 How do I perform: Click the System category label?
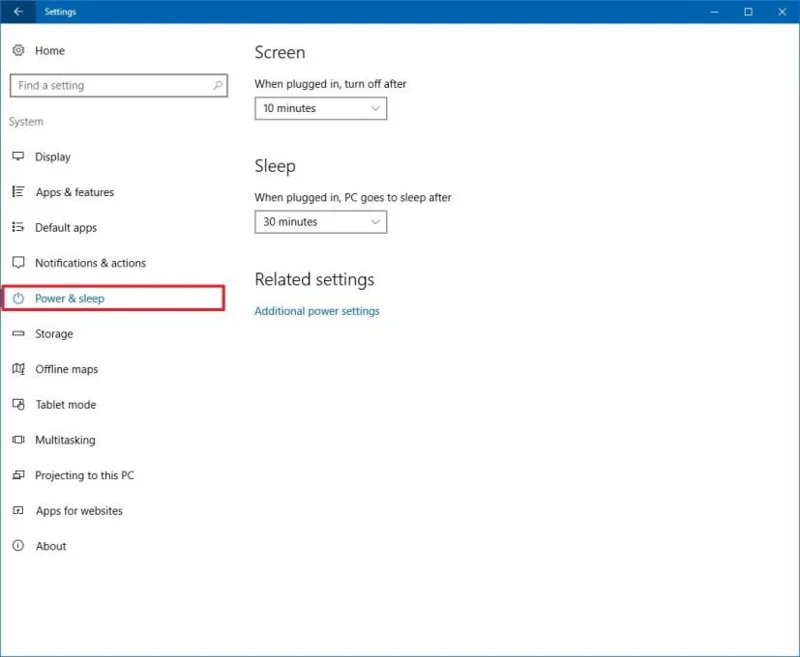coord(26,121)
